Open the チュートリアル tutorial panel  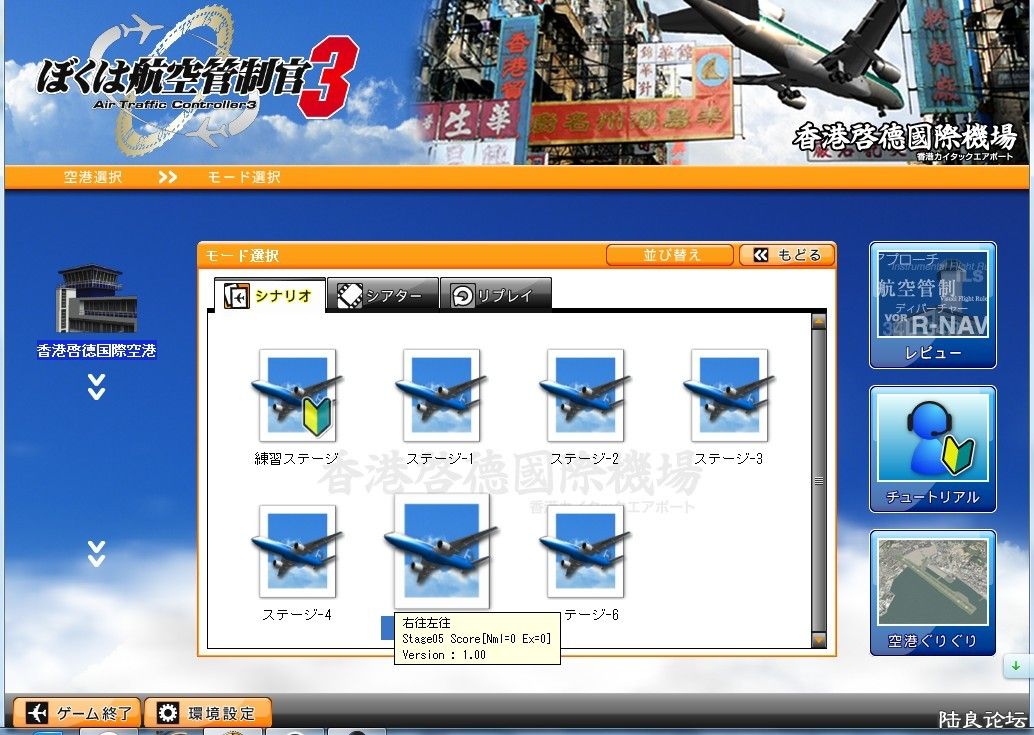click(932, 448)
